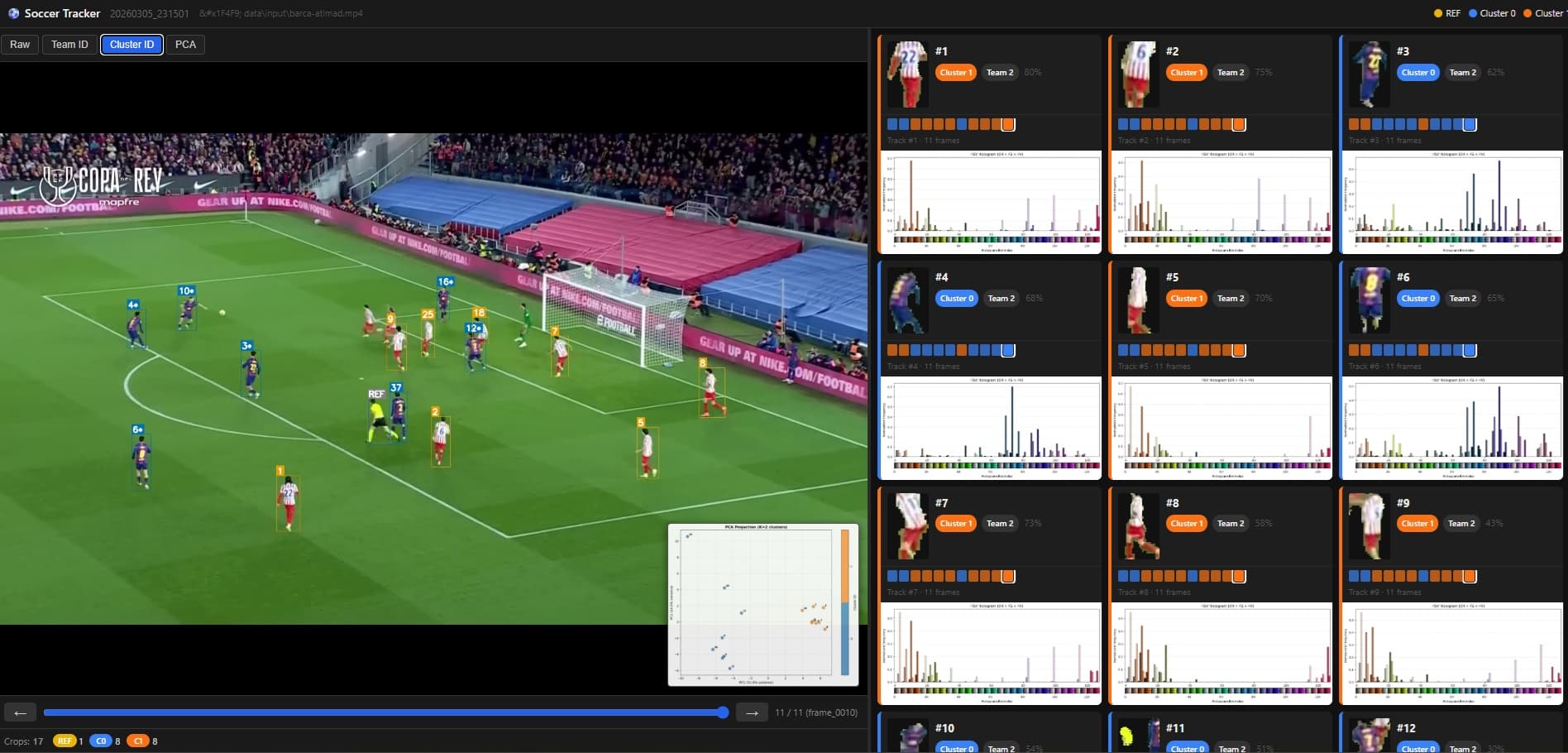
Task: Open the PCA view tab
Action: (x=185, y=45)
